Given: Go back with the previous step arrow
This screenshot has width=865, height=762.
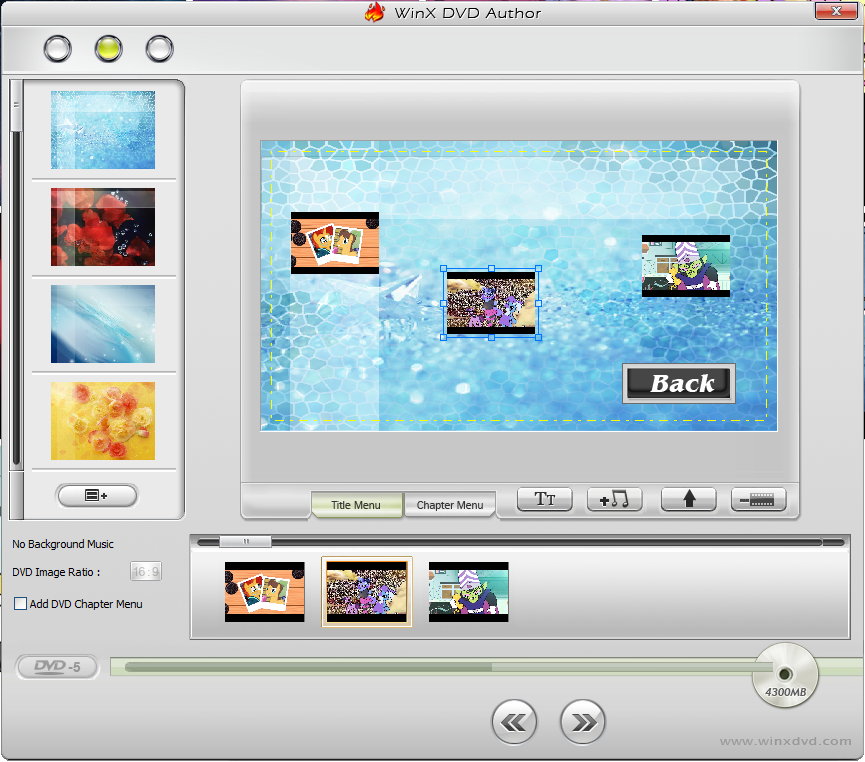Looking at the screenshot, I should (x=514, y=722).
